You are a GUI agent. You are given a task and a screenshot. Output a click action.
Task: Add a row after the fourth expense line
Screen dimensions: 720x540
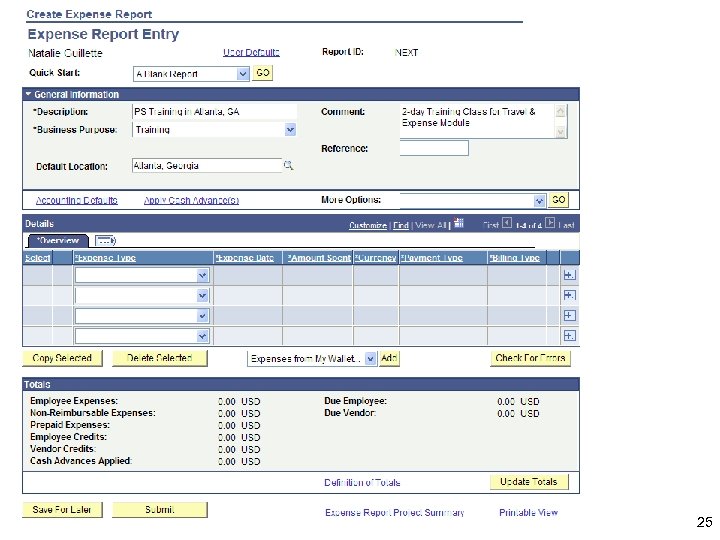[x=569, y=336]
